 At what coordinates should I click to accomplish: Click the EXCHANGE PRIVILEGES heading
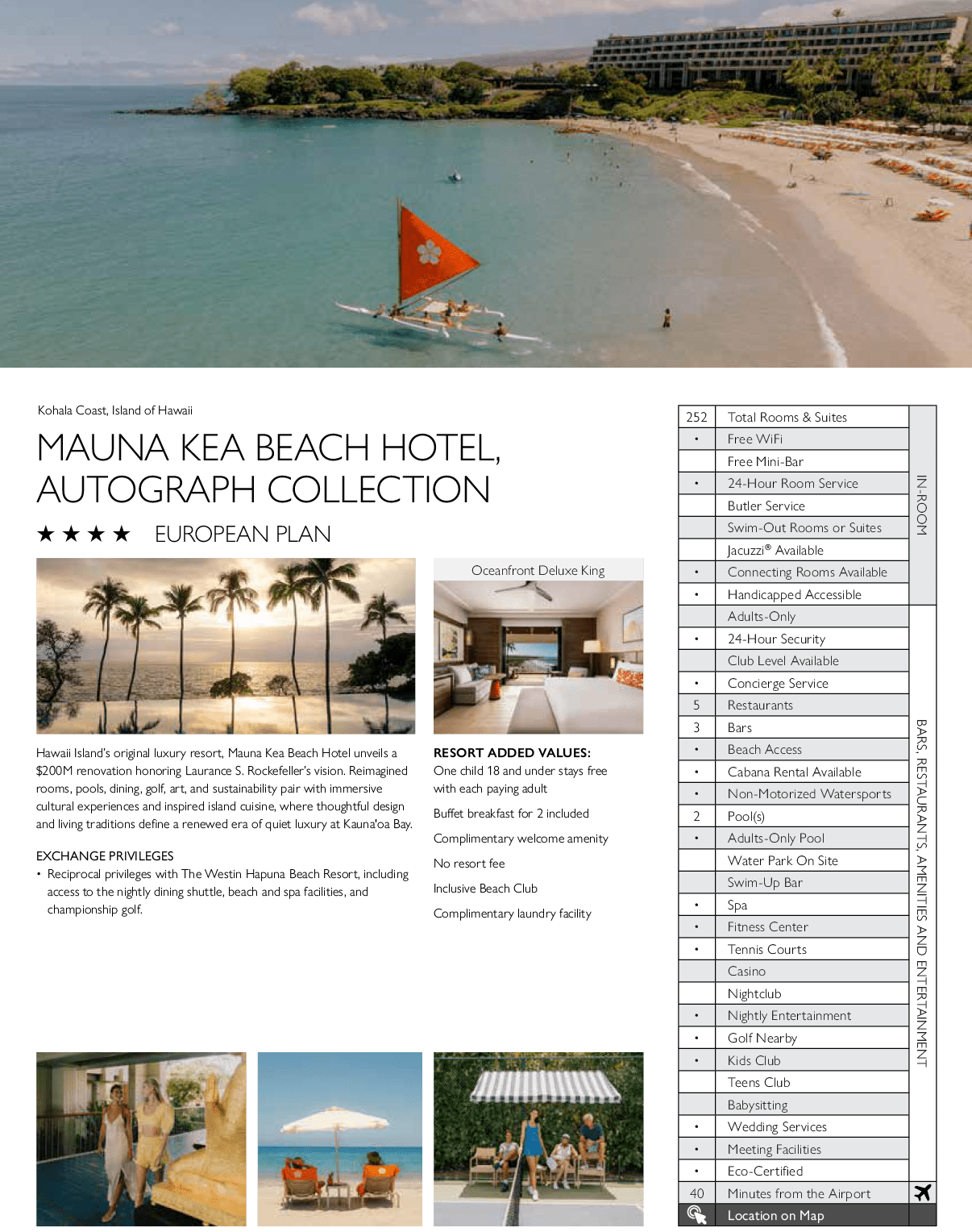pyautogui.click(x=105, y=855)
